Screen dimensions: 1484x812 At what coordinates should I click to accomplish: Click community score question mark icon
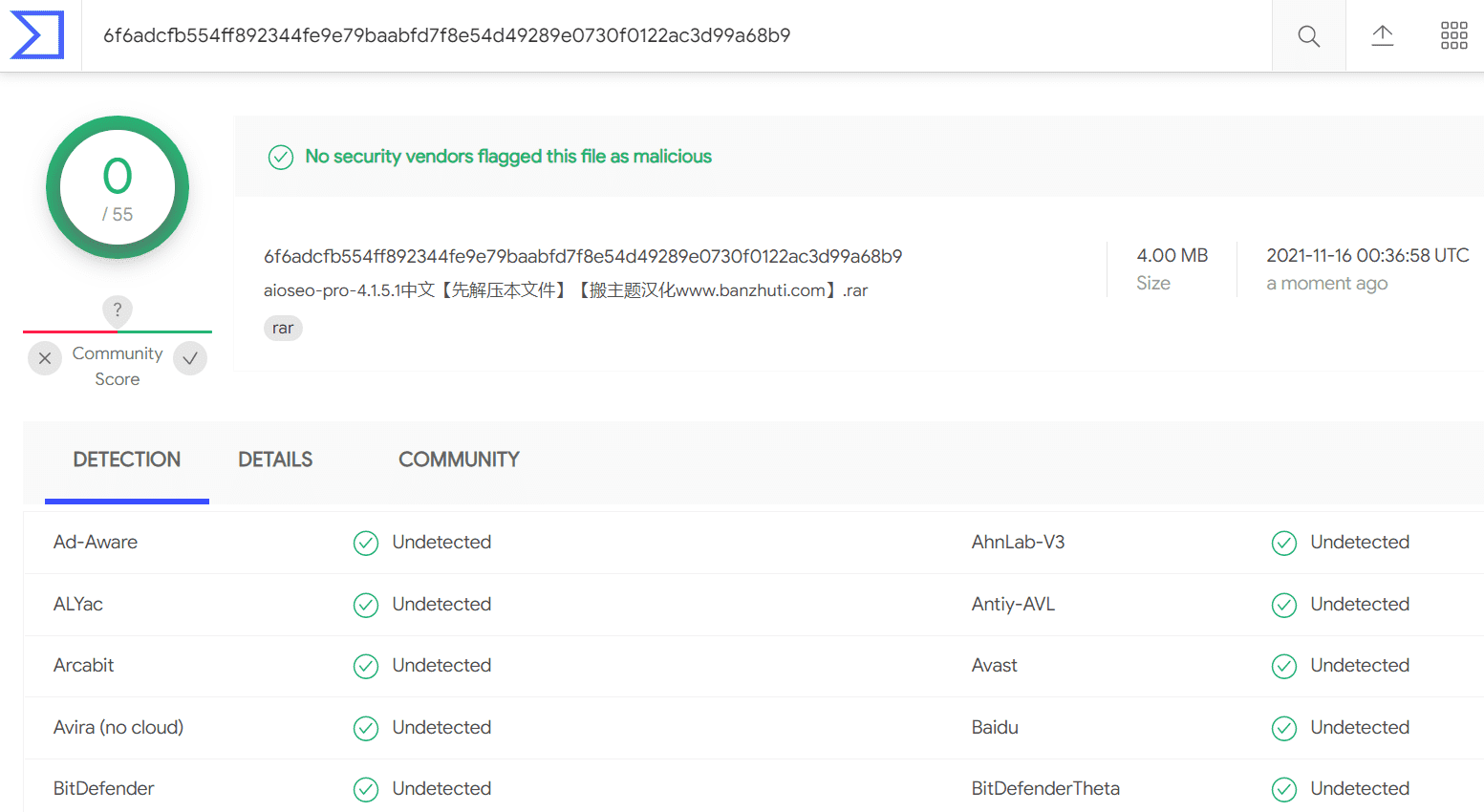[118, 310]
